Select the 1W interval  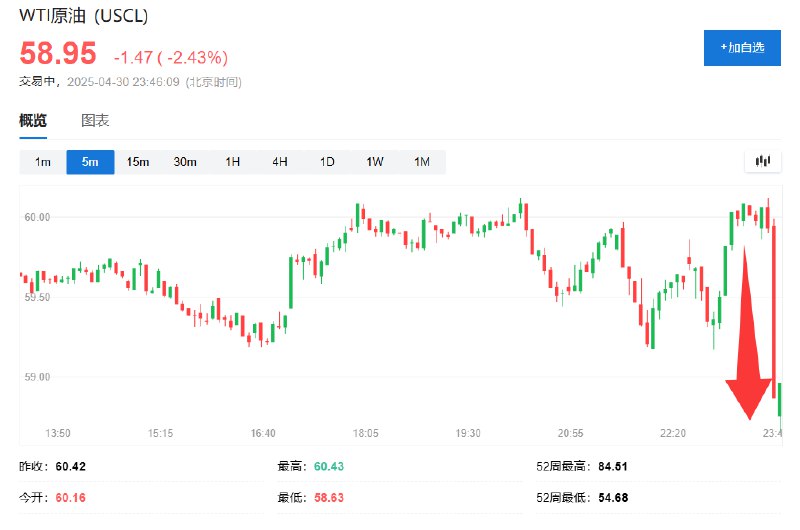(374, 162)
